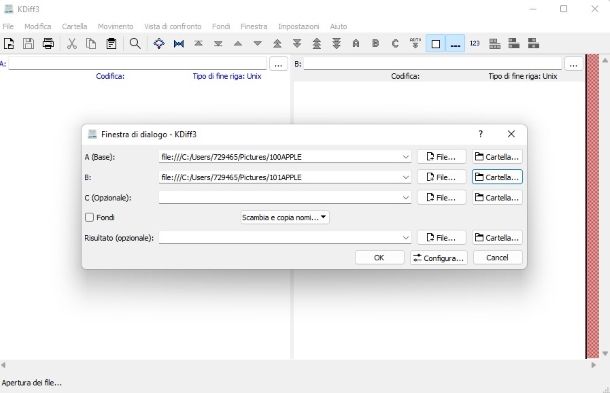Click the last window layout toolbar icon

point(533,44)
